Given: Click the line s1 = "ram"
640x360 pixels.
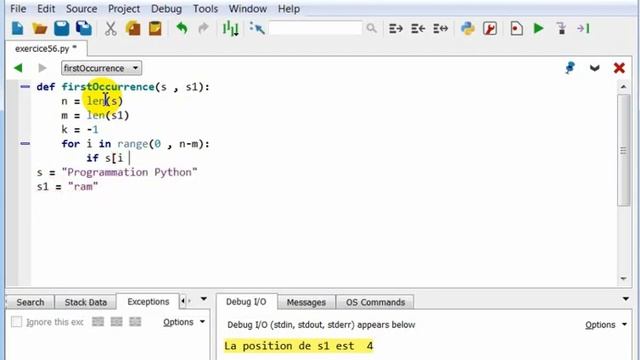Looking at the screenshot, I should click(67, 187).
